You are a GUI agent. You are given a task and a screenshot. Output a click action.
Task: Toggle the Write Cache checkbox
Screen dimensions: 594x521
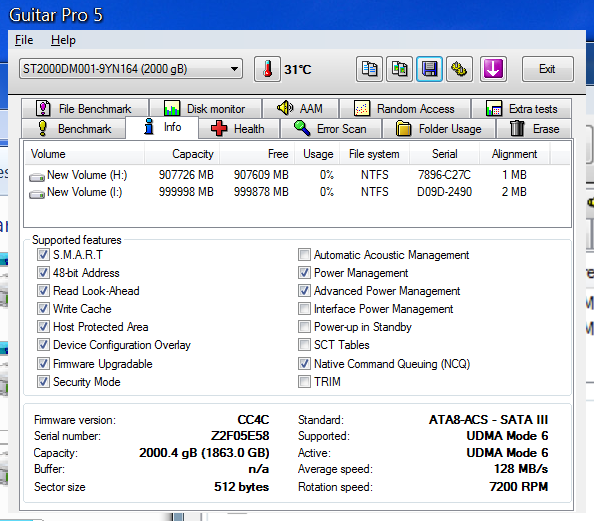43,308
